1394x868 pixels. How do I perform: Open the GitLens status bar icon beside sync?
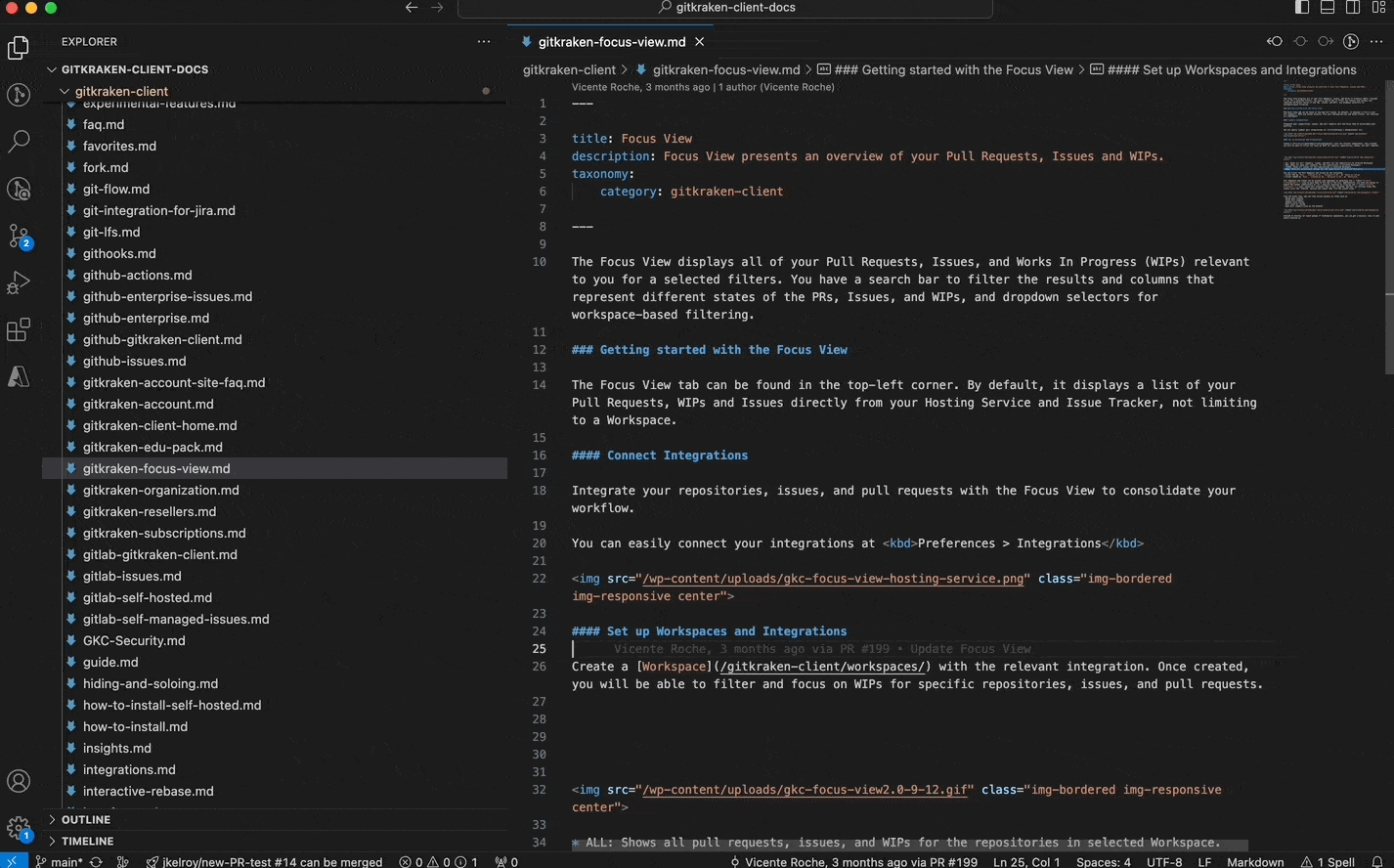pyautogui.click(x=123, y=862)
